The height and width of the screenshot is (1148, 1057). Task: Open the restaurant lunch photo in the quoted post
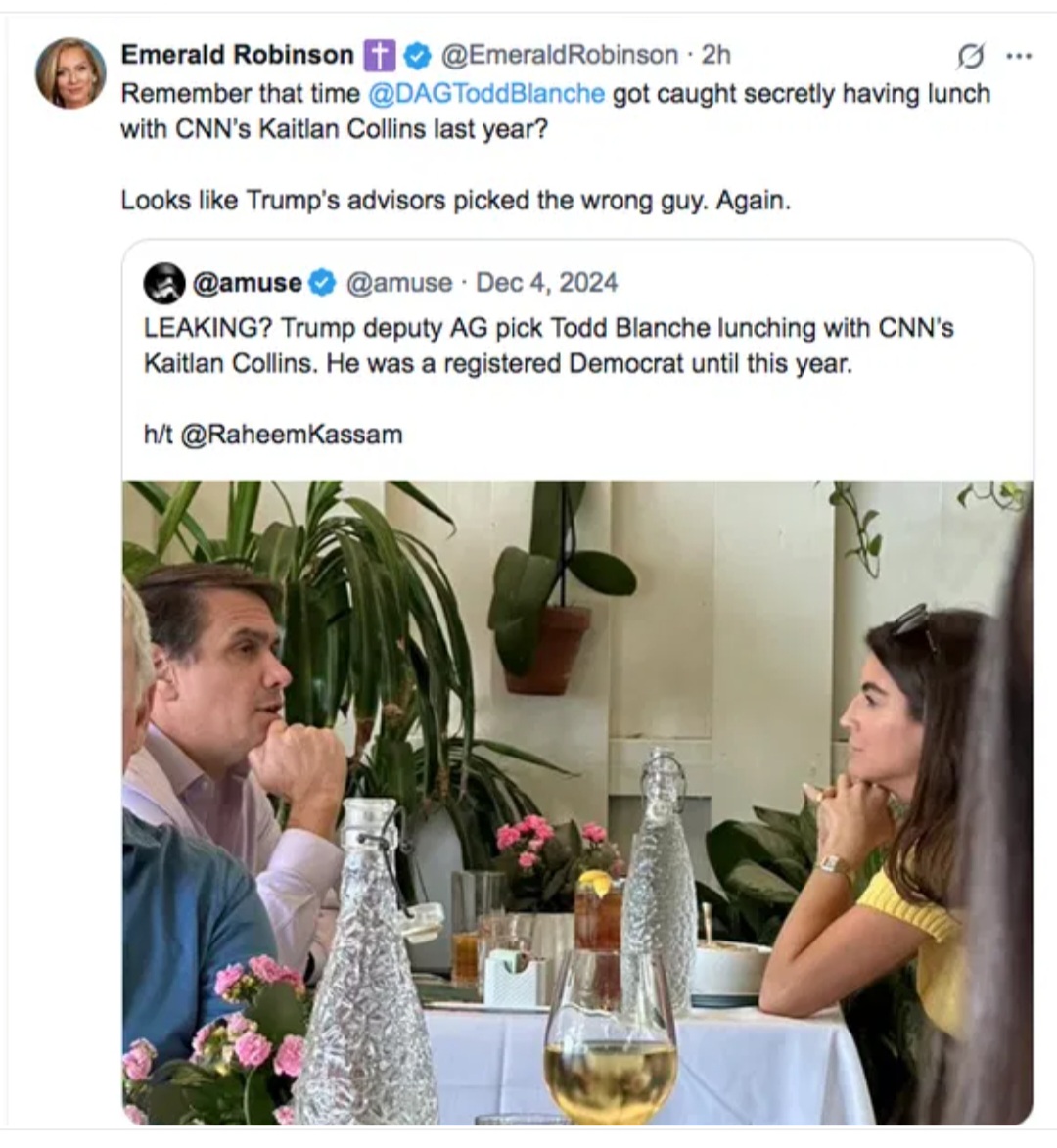577,803
